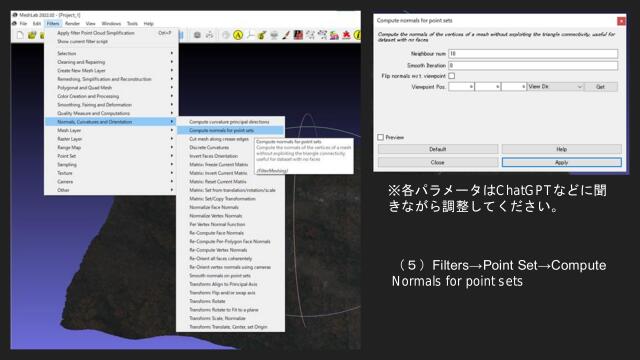This screenshot has height=360, width=640.
Task: Click the Help button in dialog
Action: tap(562, 149)
